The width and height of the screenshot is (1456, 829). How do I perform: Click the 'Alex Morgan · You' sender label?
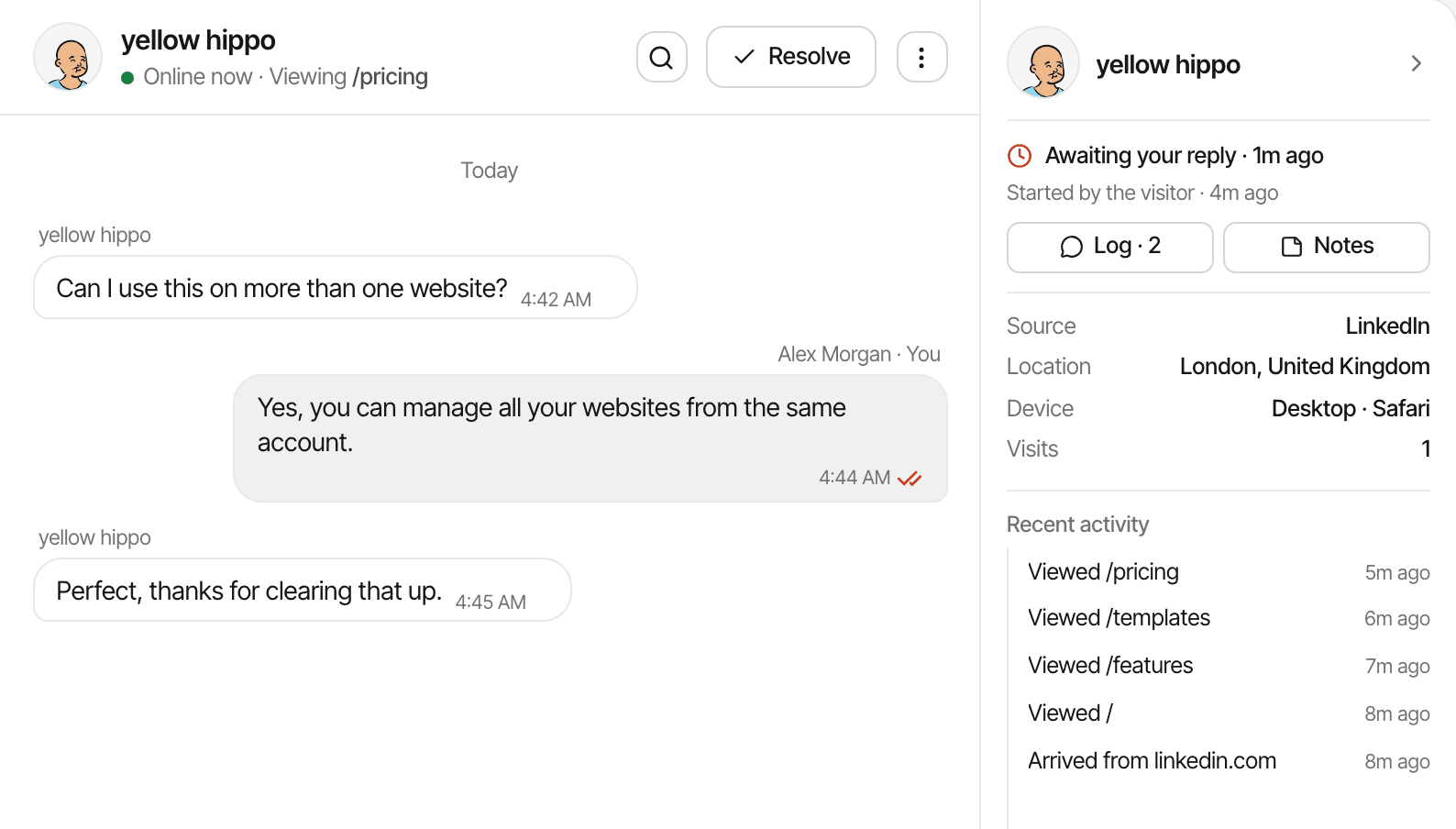859,355
